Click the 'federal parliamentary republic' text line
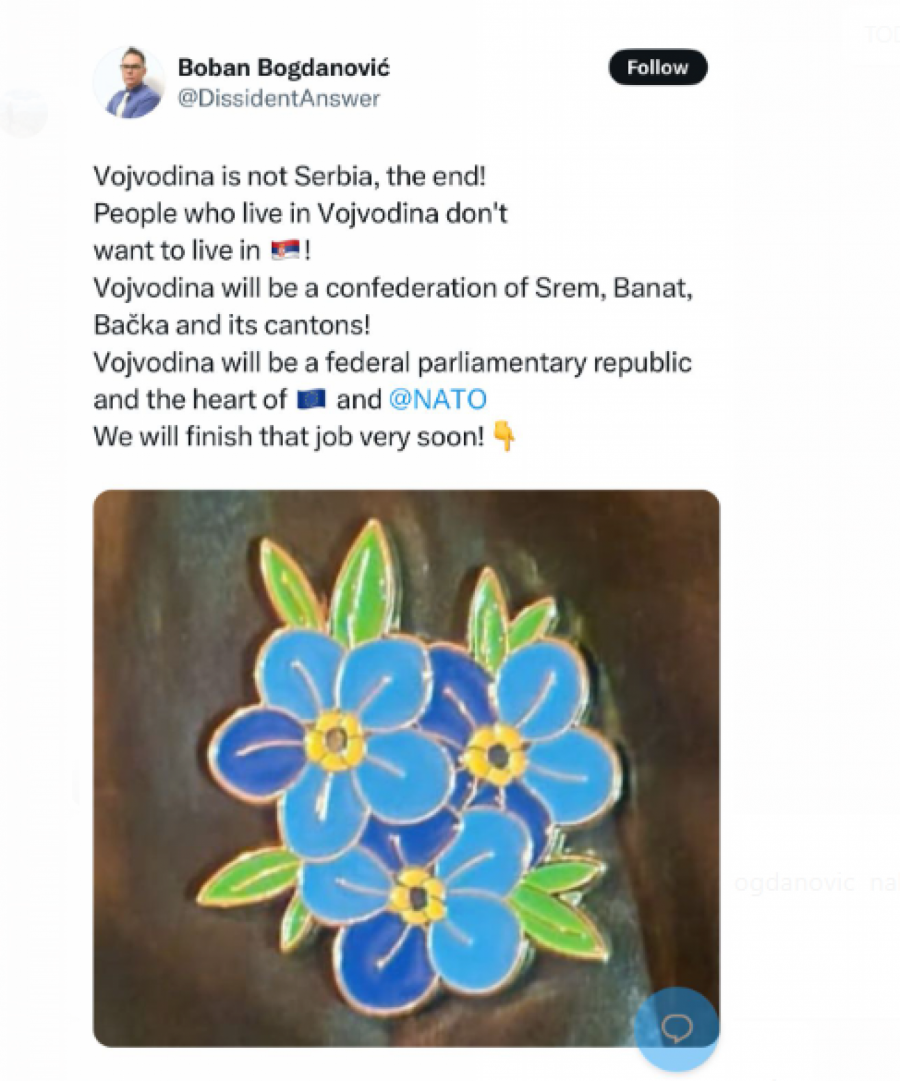 tap(392, 362)
